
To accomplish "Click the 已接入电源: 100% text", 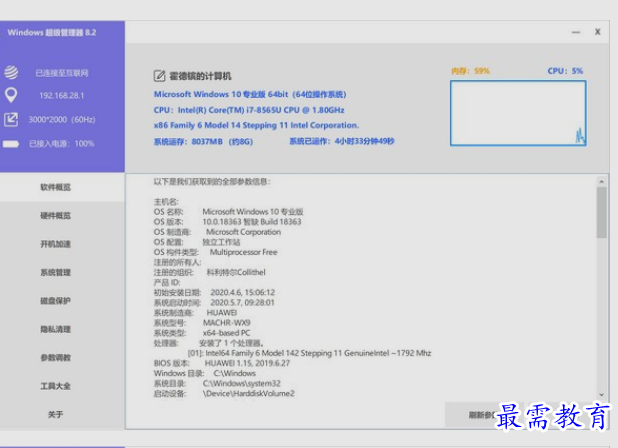I will pyautogui.click(x=62, y=143).
